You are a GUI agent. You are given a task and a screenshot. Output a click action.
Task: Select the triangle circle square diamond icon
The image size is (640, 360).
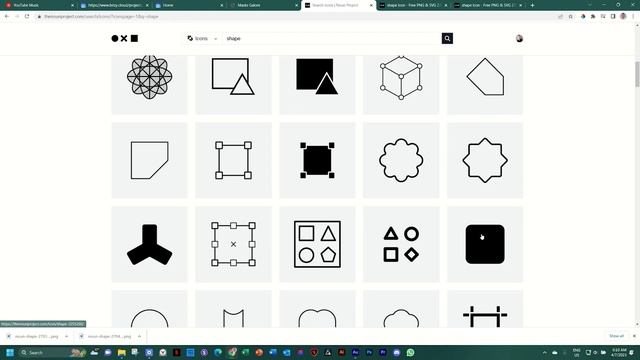coord(401,244)
